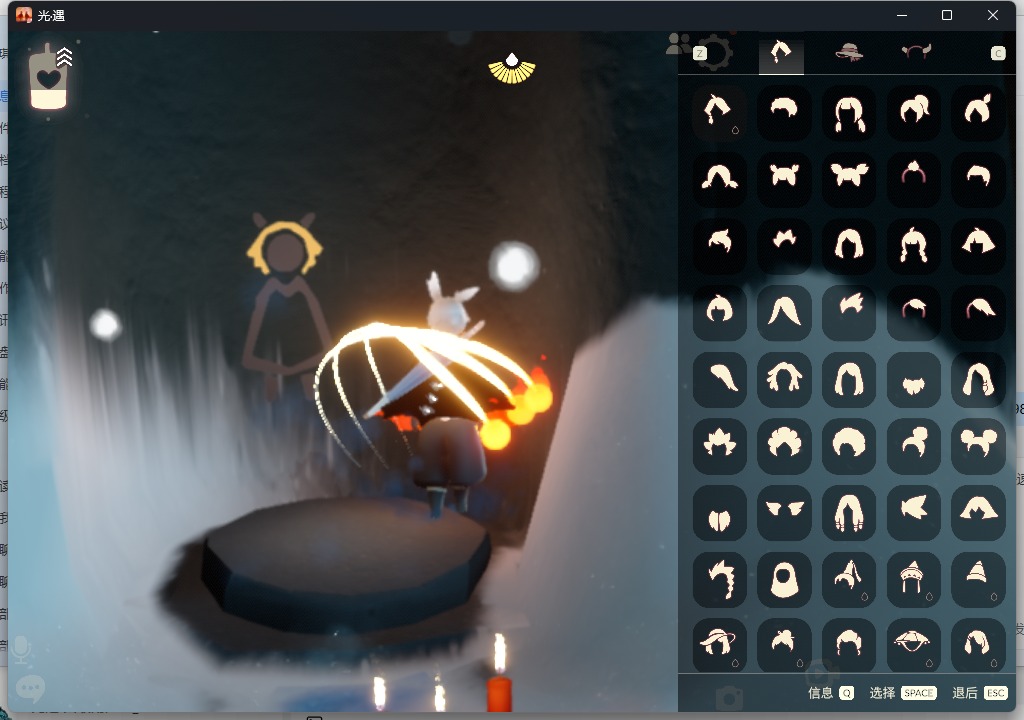This screenshot has width=1024, height=720.
Task: Open the heart candle icon at top left
Action: tap(49, 76)
